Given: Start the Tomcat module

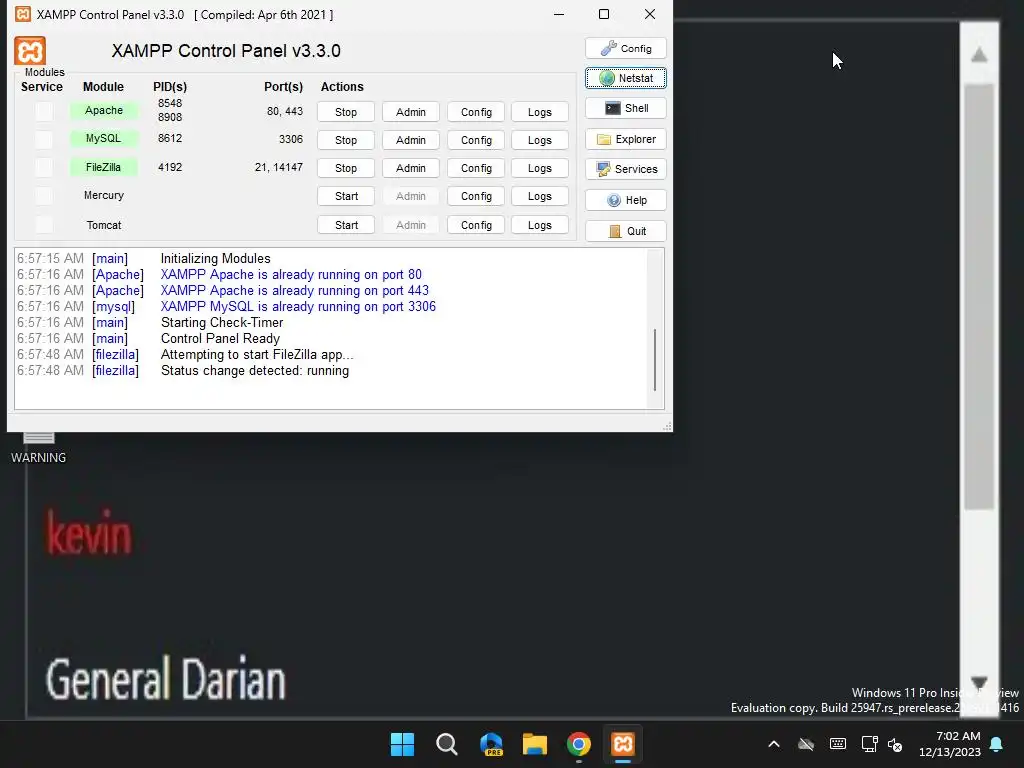Looking at the screenshot, I should point(346,225).
